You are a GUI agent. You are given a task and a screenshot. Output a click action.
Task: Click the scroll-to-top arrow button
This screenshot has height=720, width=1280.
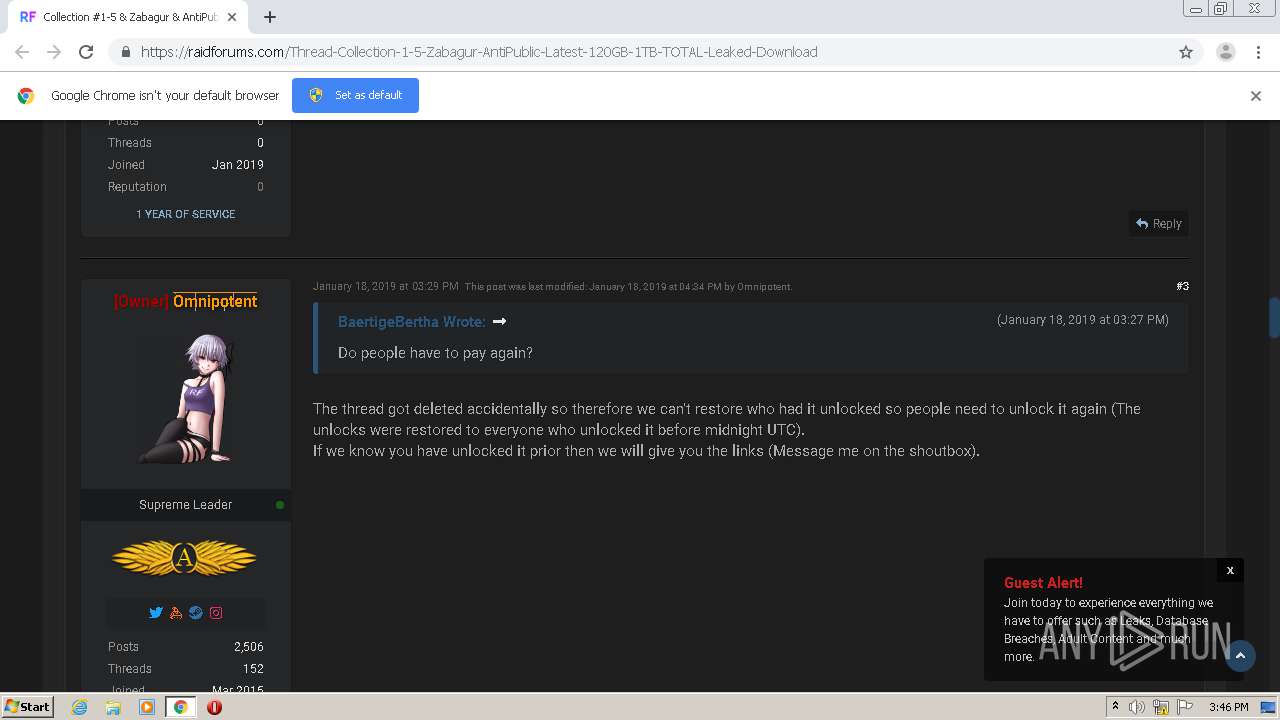[x=1240, y=655]
